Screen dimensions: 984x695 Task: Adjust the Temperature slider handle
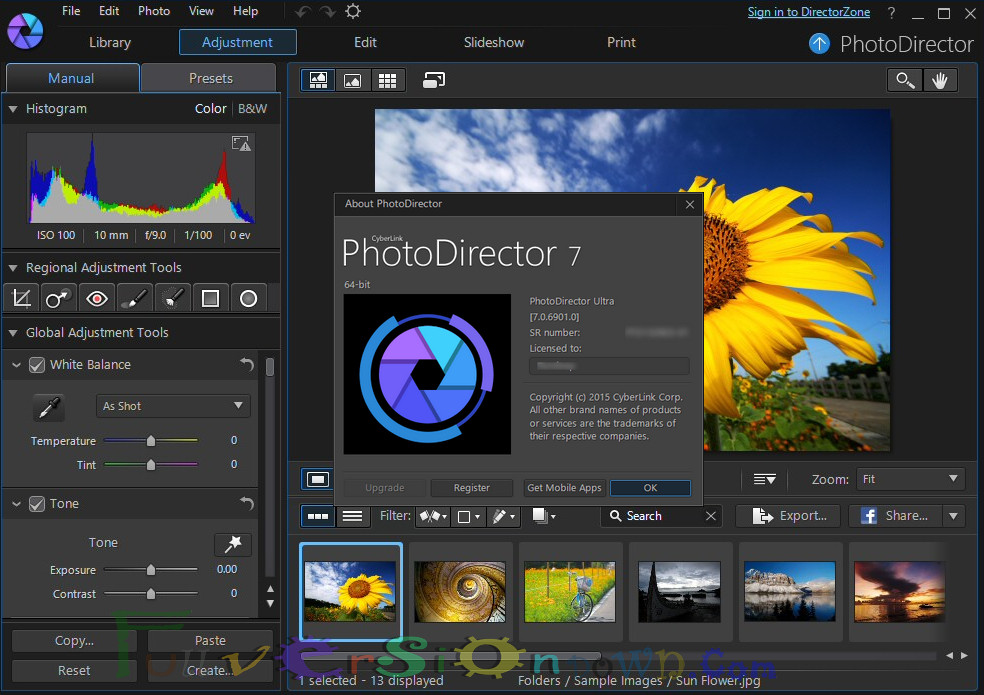(151, 441)
